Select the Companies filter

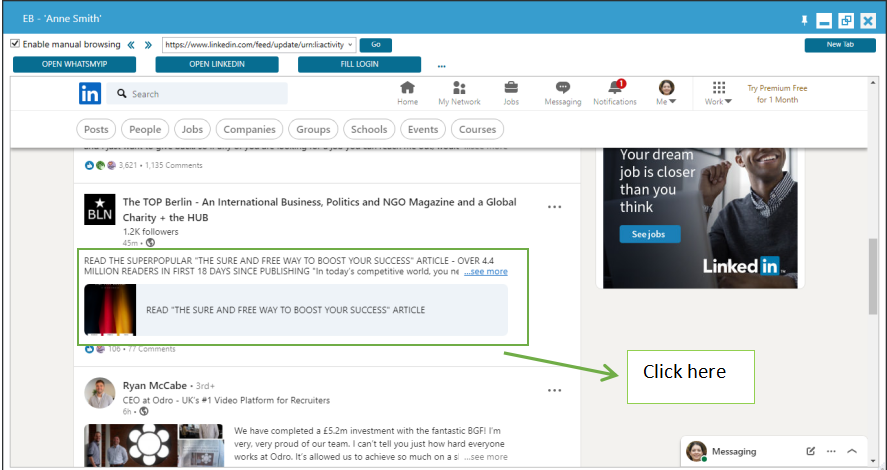(249, 130)
